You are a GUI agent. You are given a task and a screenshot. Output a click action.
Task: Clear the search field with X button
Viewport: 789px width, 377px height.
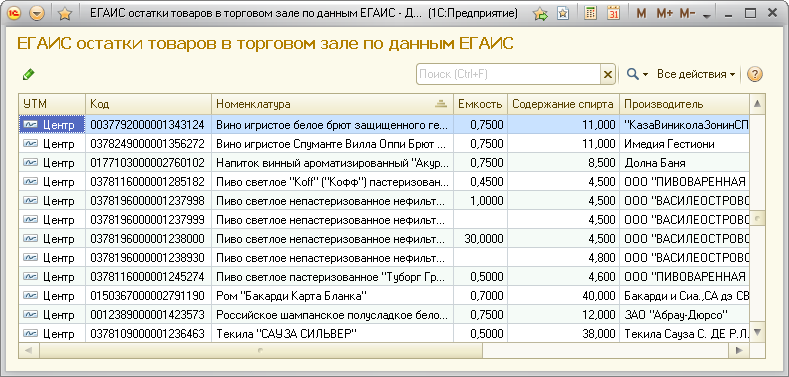point(608,74)
